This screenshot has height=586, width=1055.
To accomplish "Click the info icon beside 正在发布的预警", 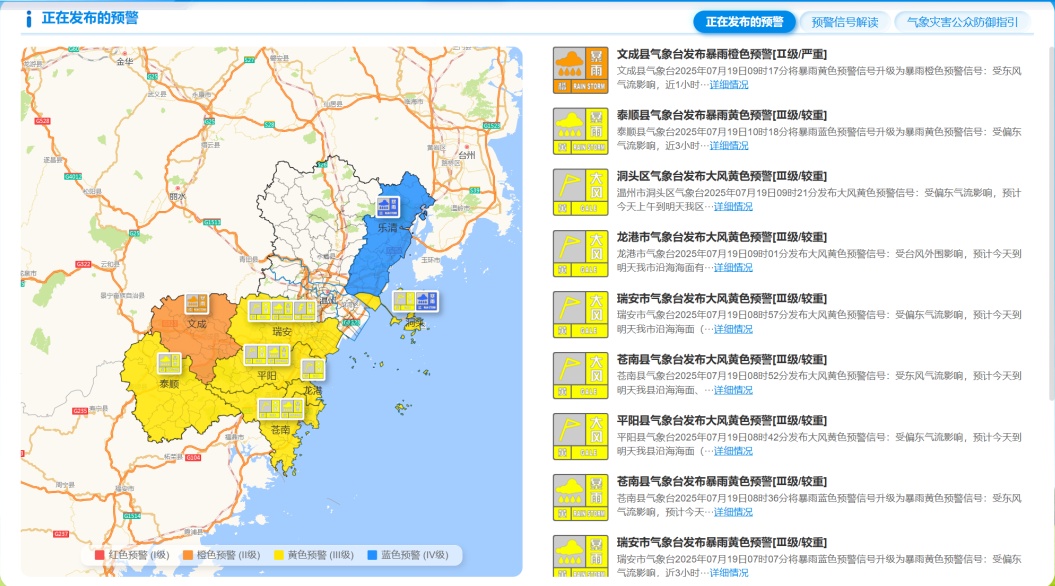I will pos(28,17).
